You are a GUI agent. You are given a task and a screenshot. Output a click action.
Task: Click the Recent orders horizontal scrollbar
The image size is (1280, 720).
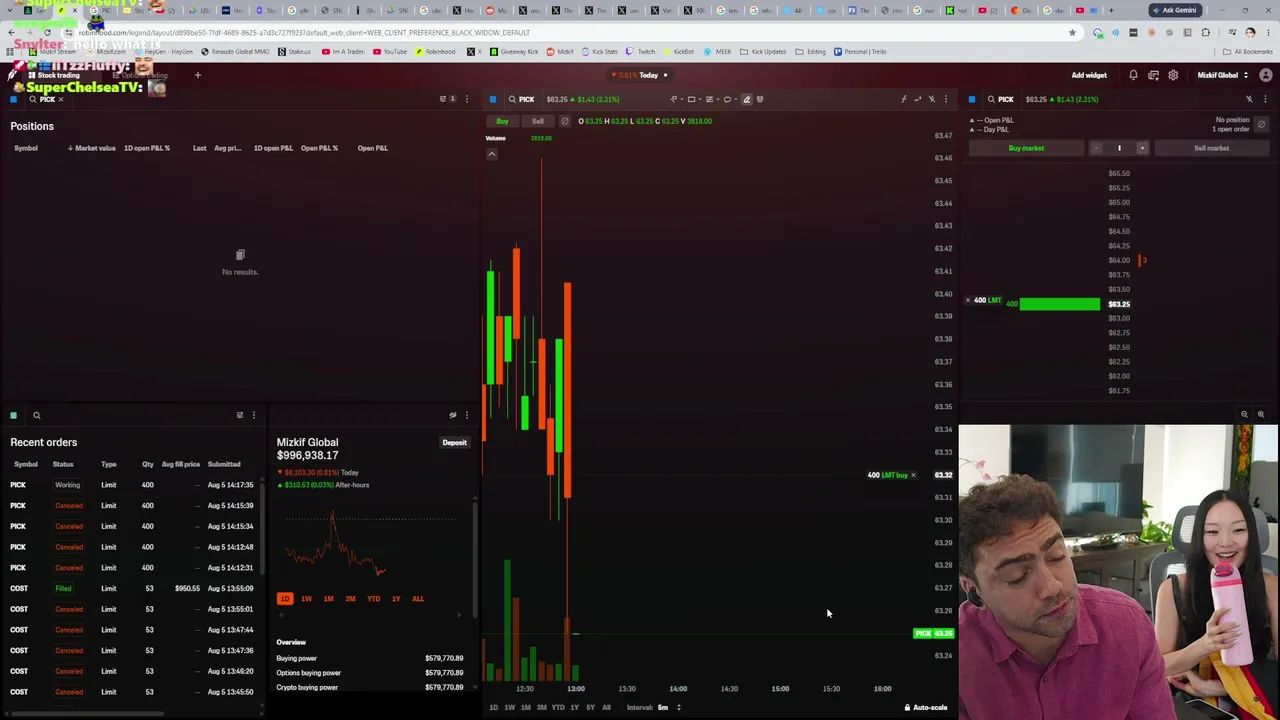(x=85, y=714)
